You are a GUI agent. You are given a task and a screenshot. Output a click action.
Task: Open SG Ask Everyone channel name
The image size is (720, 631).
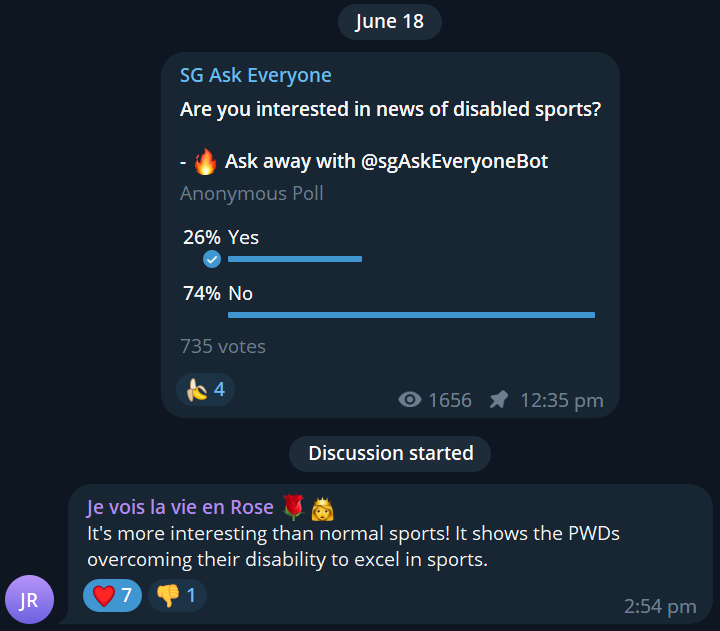click(255, 75)
